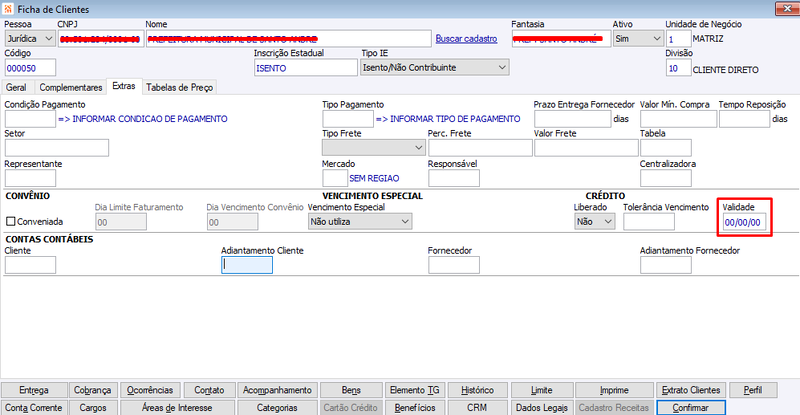Click the Confirmar button
Viewport: 800px width, 415px height.
pos(691,408)
